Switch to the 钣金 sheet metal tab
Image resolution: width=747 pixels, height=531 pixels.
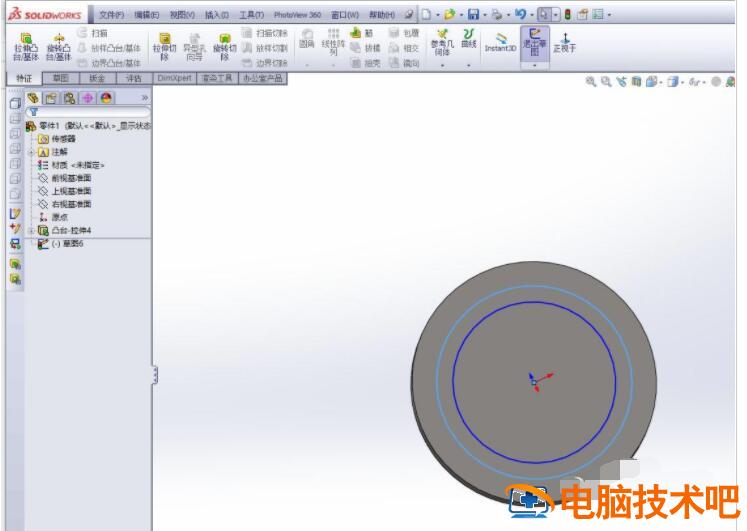[x=97, y=78]
